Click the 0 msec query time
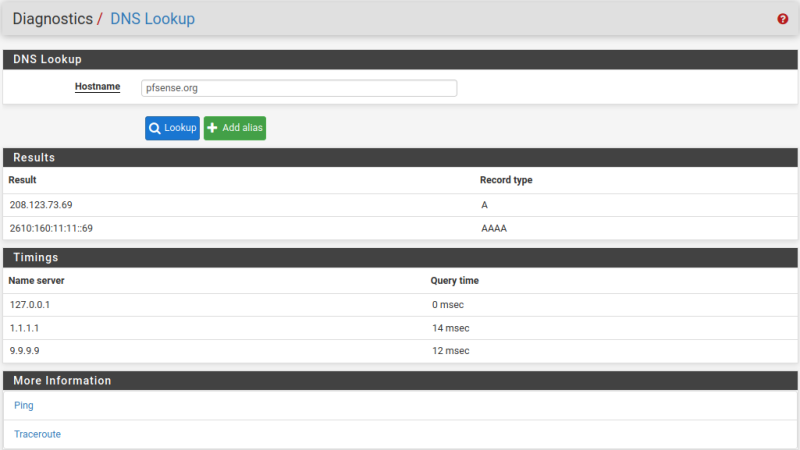This screenshot has width=800, height=450. coord(448,305)
